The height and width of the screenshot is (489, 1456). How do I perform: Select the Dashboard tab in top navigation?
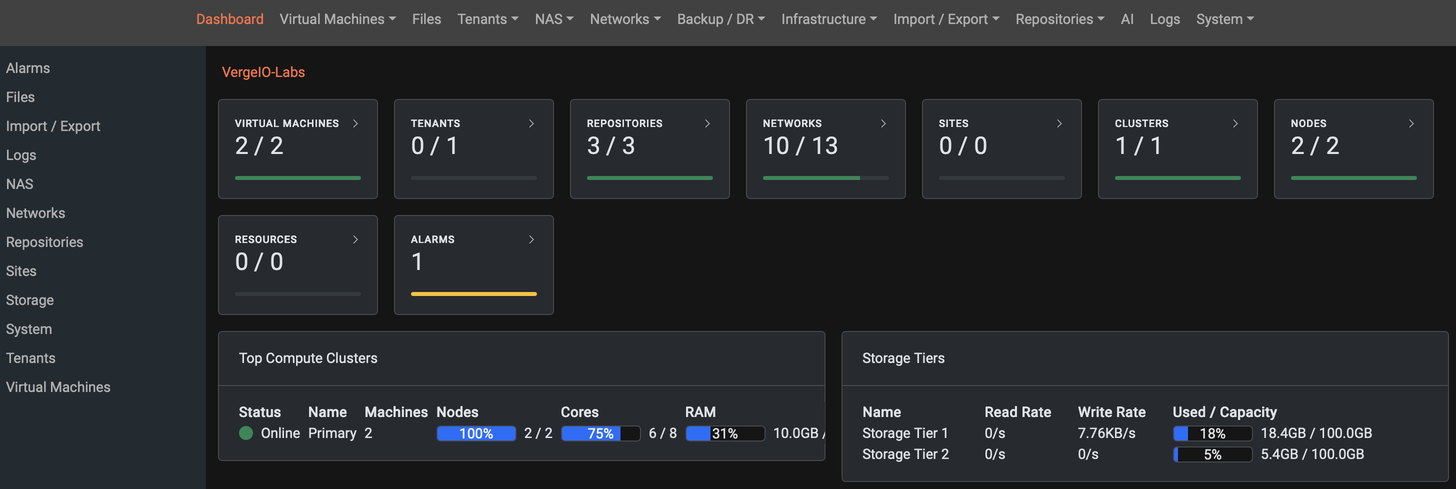coord(230,19)
